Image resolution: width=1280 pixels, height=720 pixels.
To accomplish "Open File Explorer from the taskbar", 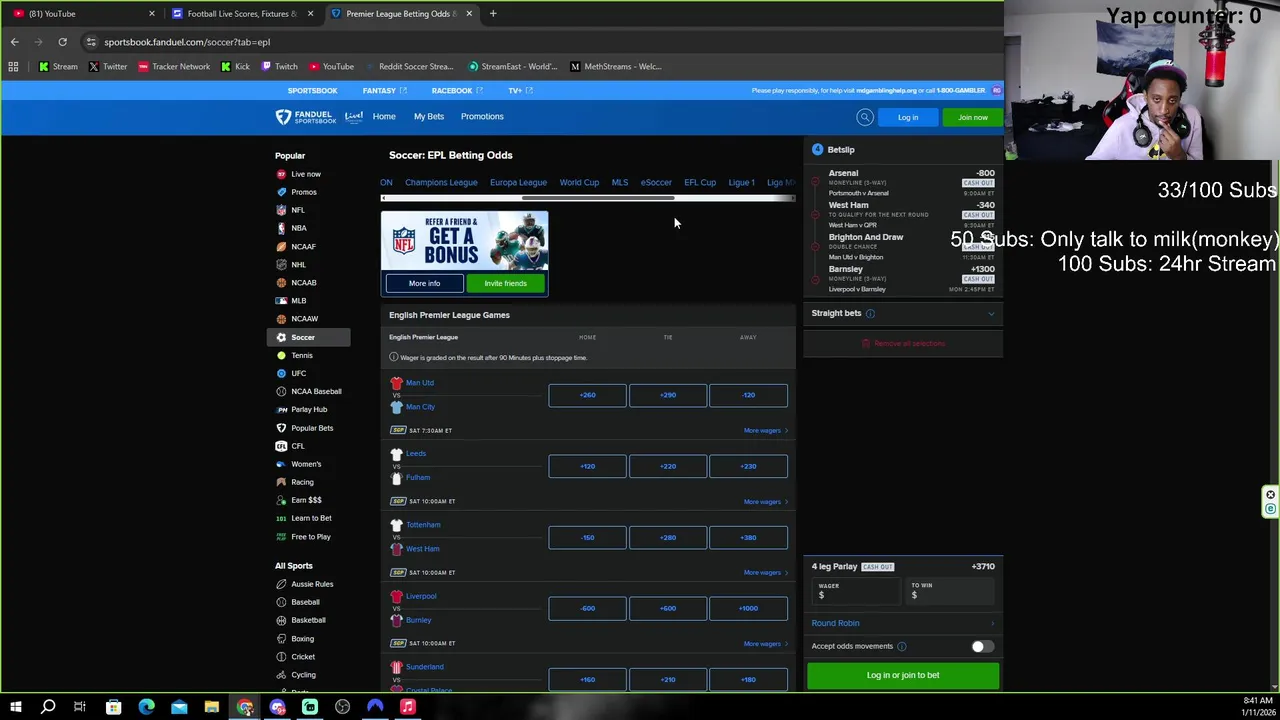I will (x=212, y=707).
